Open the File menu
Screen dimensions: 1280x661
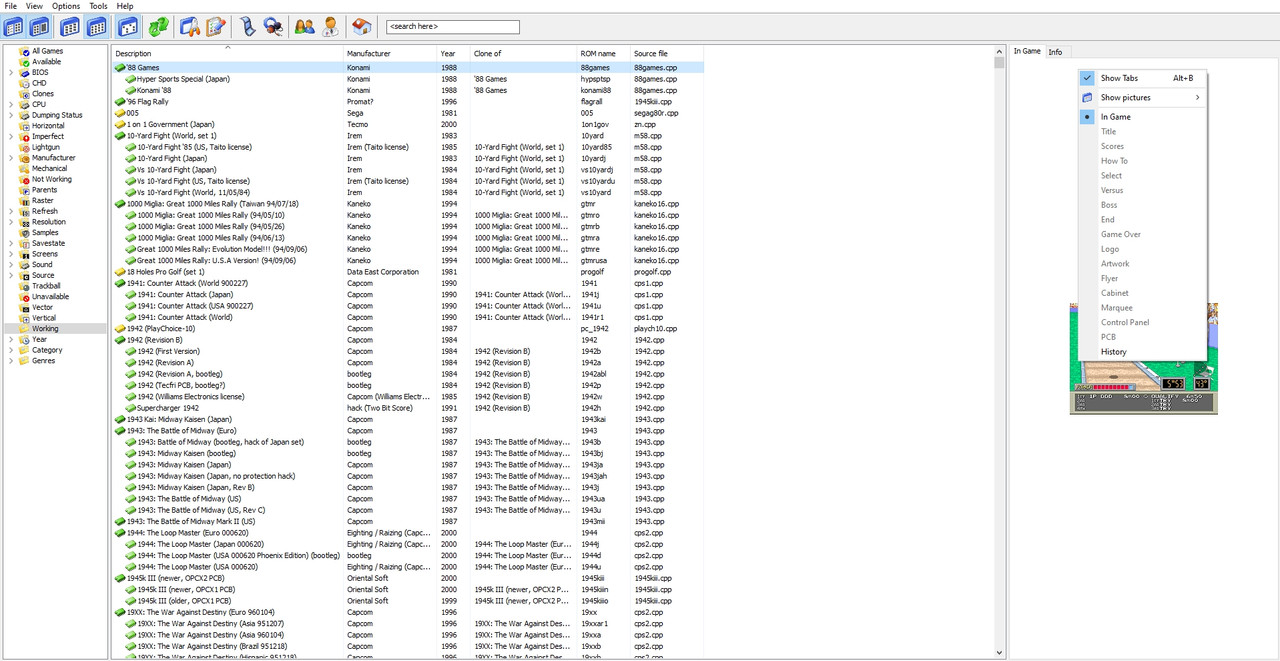click(10, 6)
